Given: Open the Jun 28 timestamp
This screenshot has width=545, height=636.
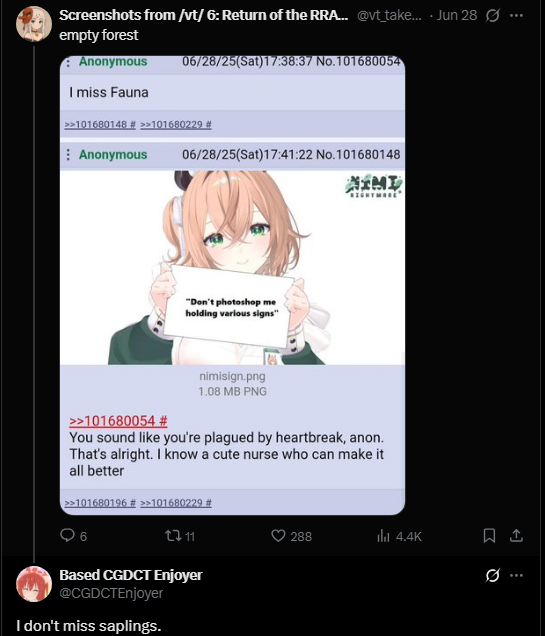Looking at the screenshot, I should (x=457, y=15).
